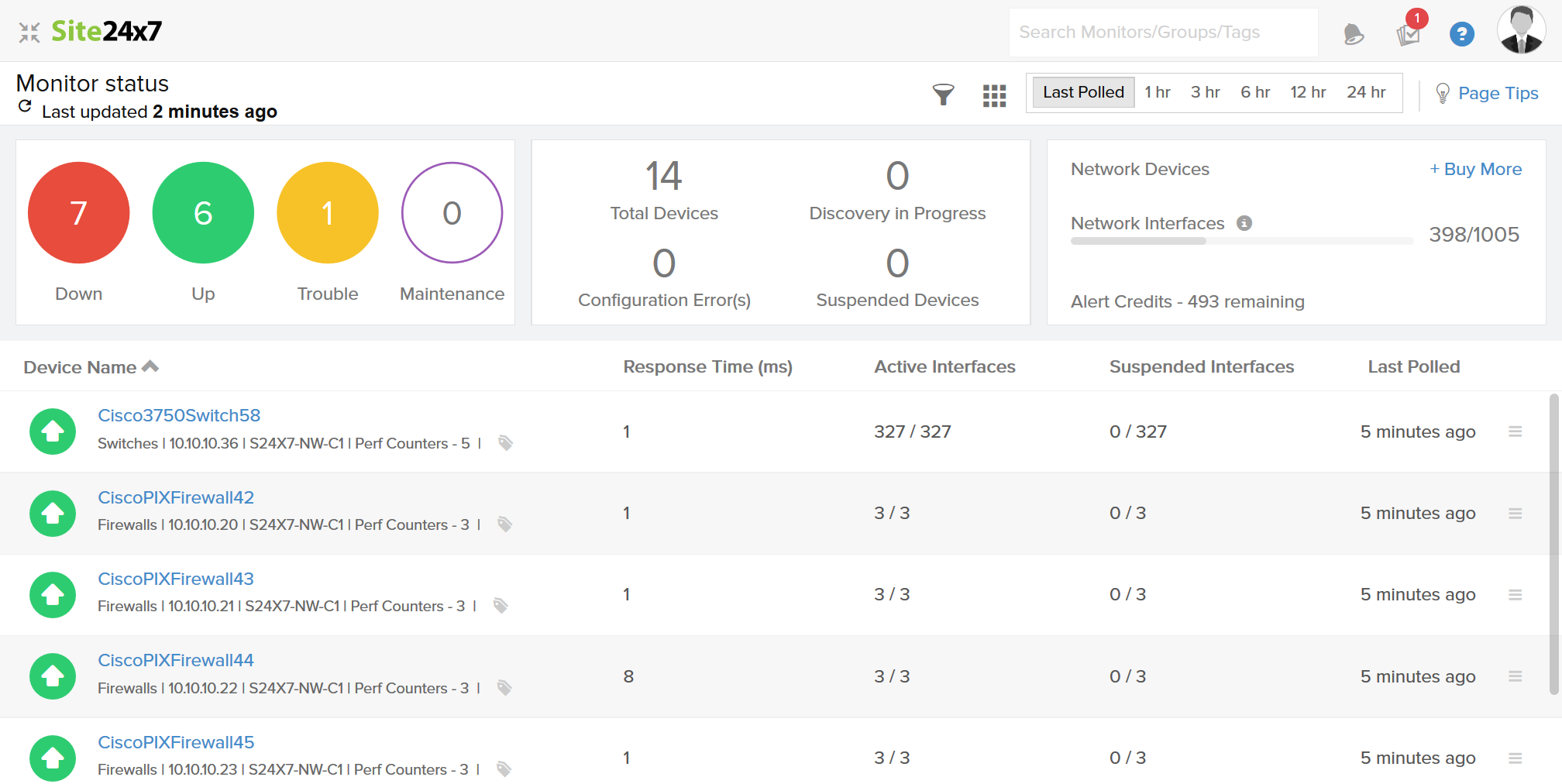Refresh the monitor status data
The width and height of the screenshot is (1562, 784).
(x=24, y=108)
